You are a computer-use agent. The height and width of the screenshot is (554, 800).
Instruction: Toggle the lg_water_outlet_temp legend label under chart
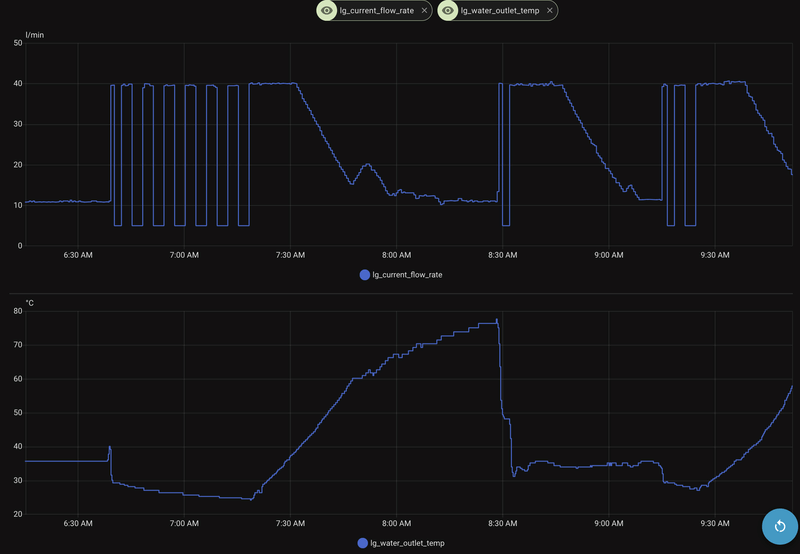tap(407, 543)
